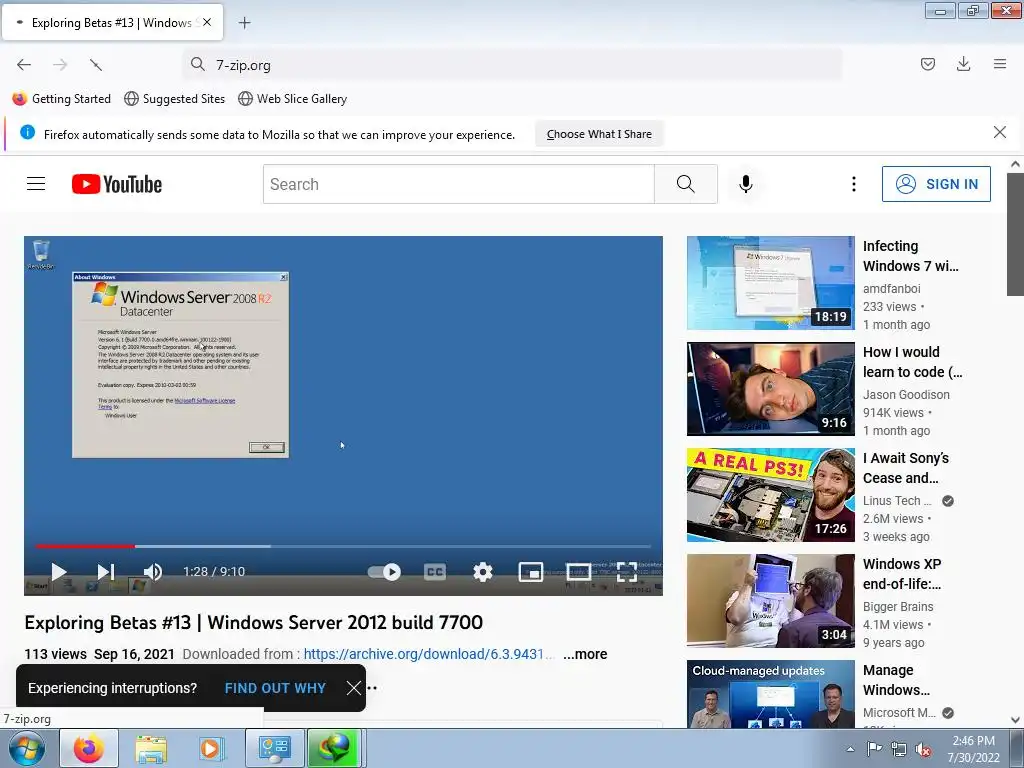Open YouTube settings three-dot menu
The image size is (1024, 768).
click(854, 184)
